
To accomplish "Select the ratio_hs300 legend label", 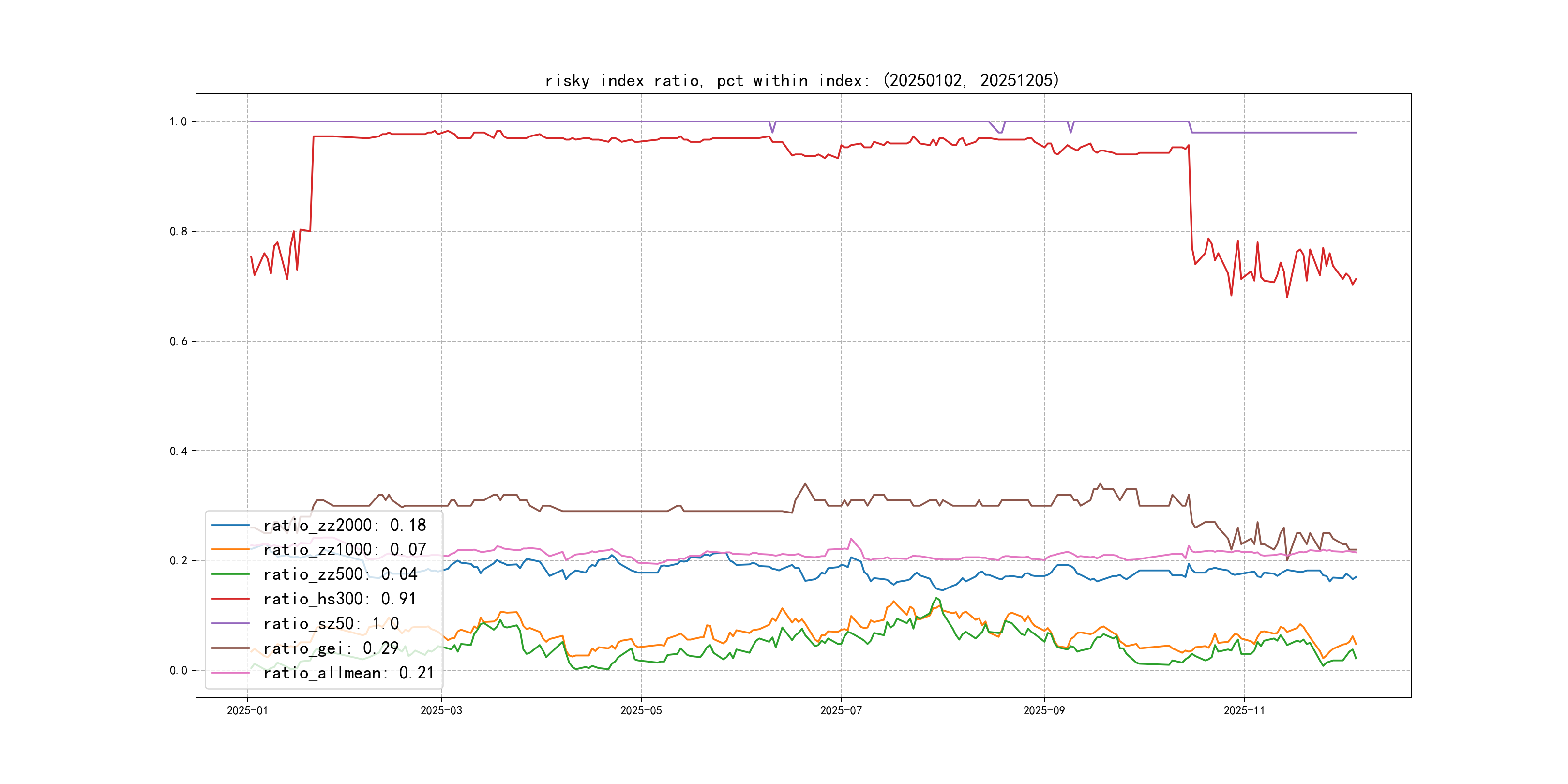I will click(340, 599).
